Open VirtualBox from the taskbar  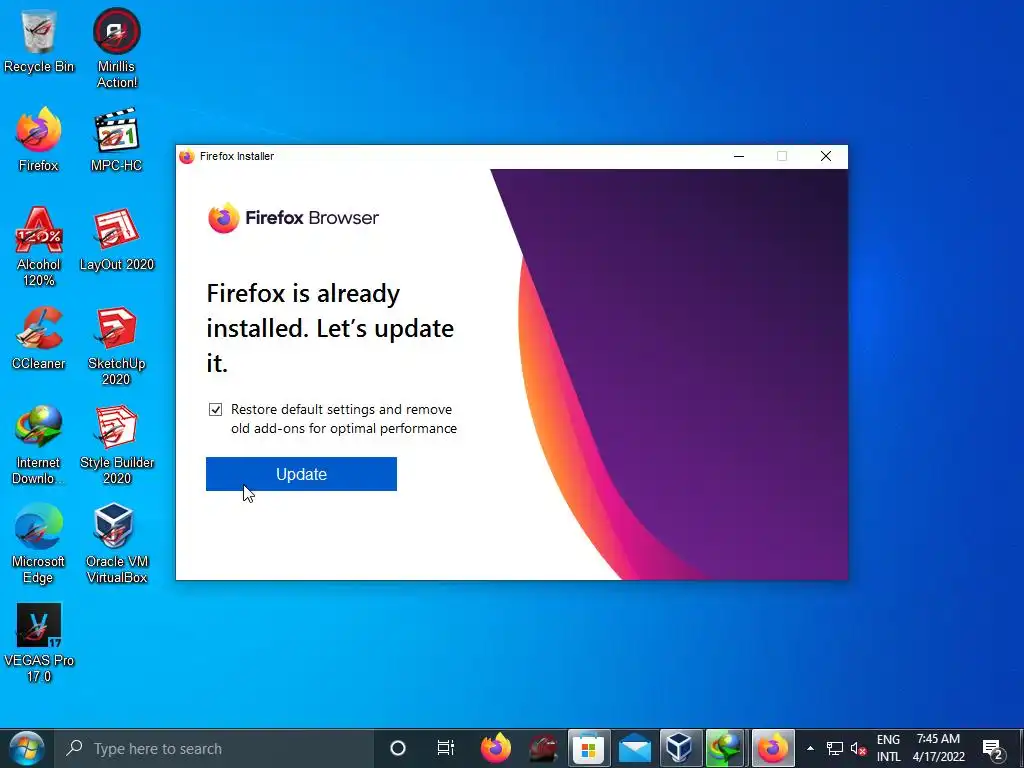pos(680,748)
